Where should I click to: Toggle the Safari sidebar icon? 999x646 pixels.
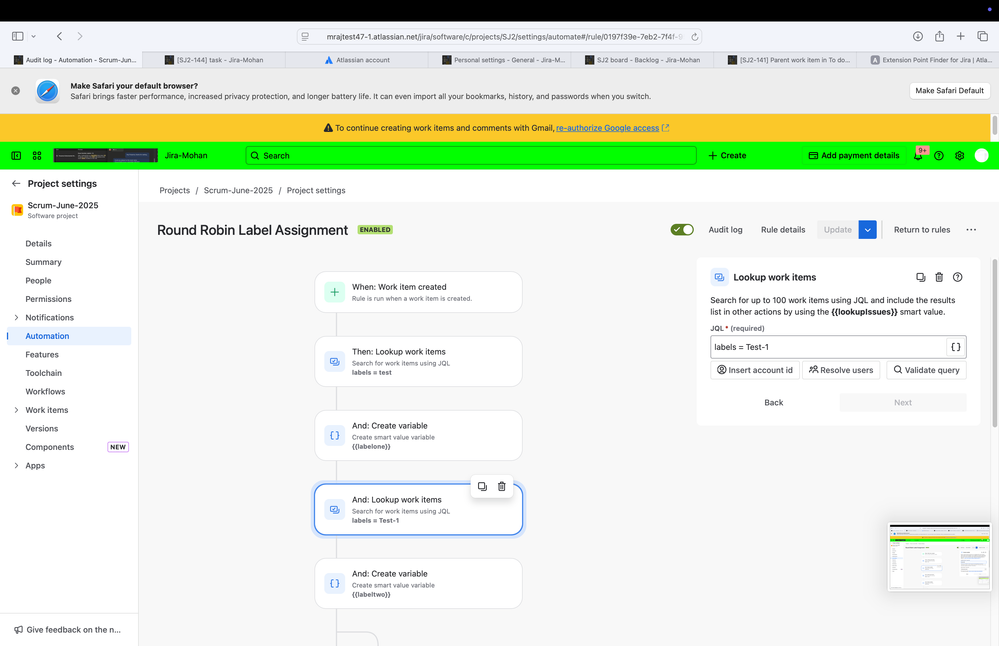tap(18, 36)
